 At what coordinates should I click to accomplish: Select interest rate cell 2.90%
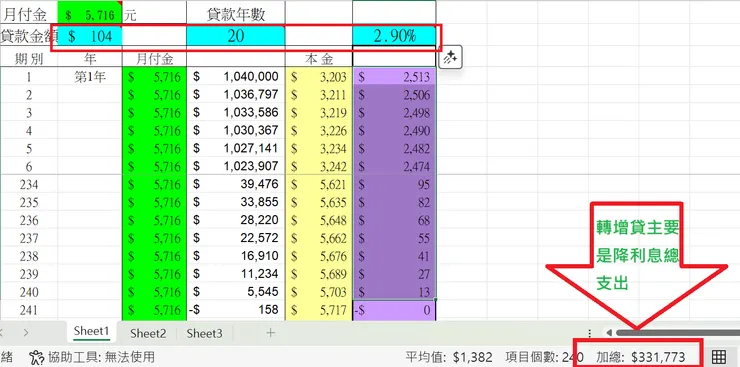coord(394,36)
